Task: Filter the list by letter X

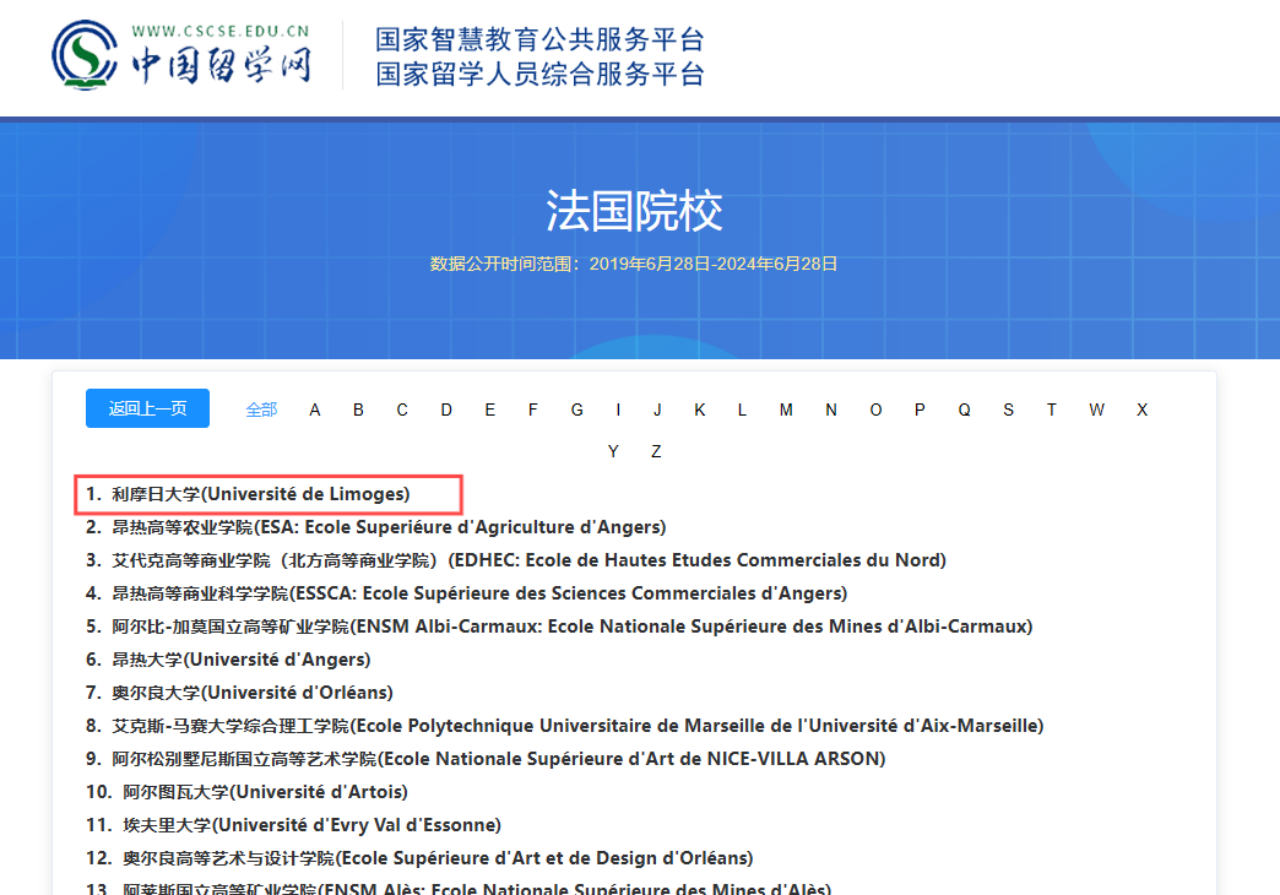Action: pos(1141,410)
